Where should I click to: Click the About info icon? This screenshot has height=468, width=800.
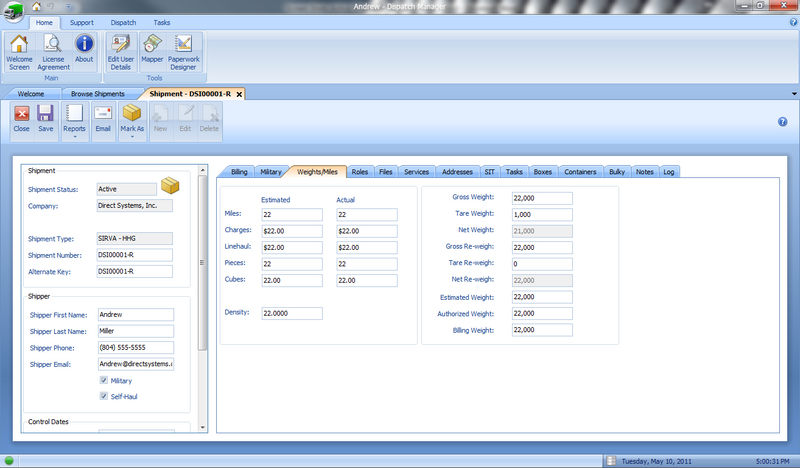[x=85, y=51]
